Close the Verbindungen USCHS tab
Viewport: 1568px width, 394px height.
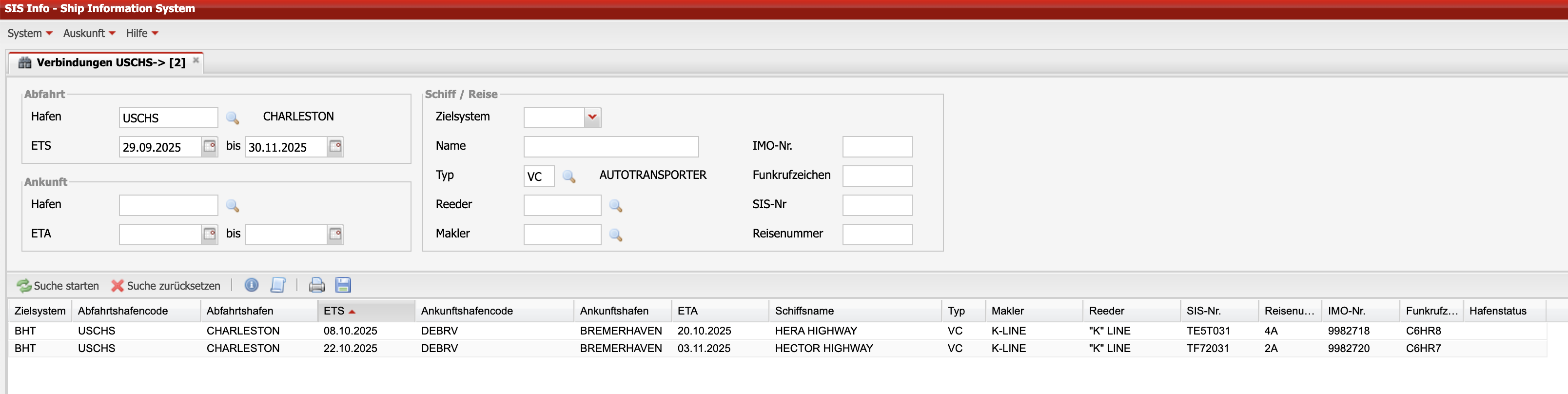(x=196, y=60)
